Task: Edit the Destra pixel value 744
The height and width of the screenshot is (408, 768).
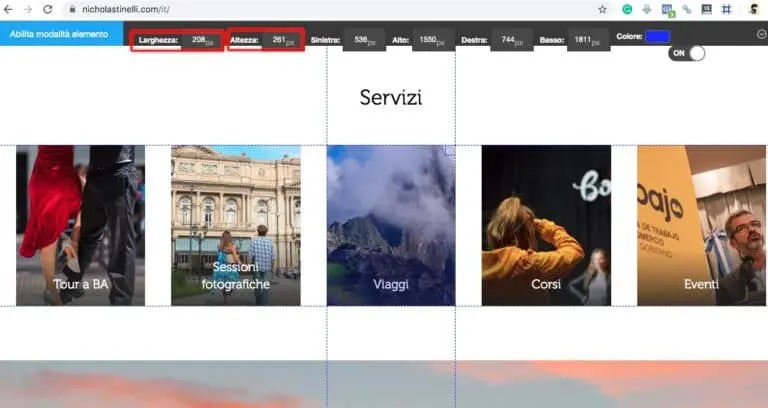Action: [512, 40]
